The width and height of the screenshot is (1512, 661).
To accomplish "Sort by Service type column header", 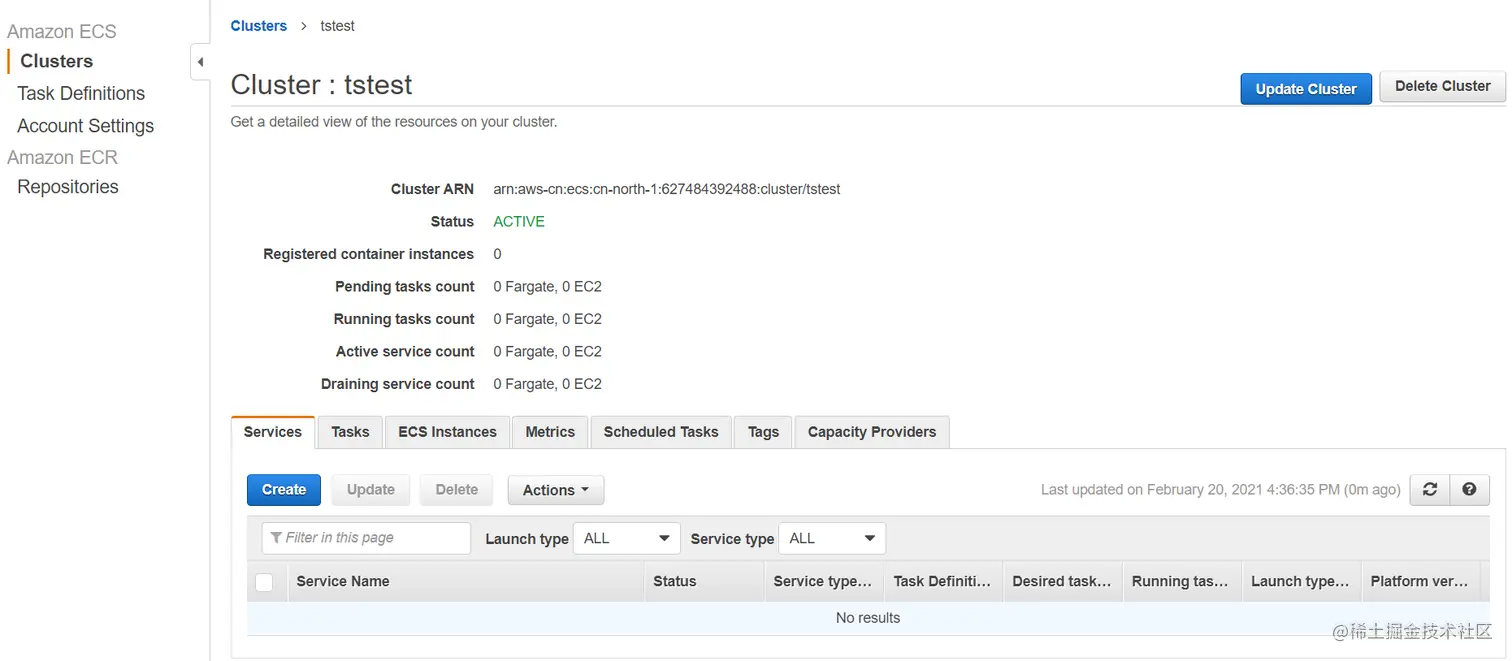I will (822, 581).
